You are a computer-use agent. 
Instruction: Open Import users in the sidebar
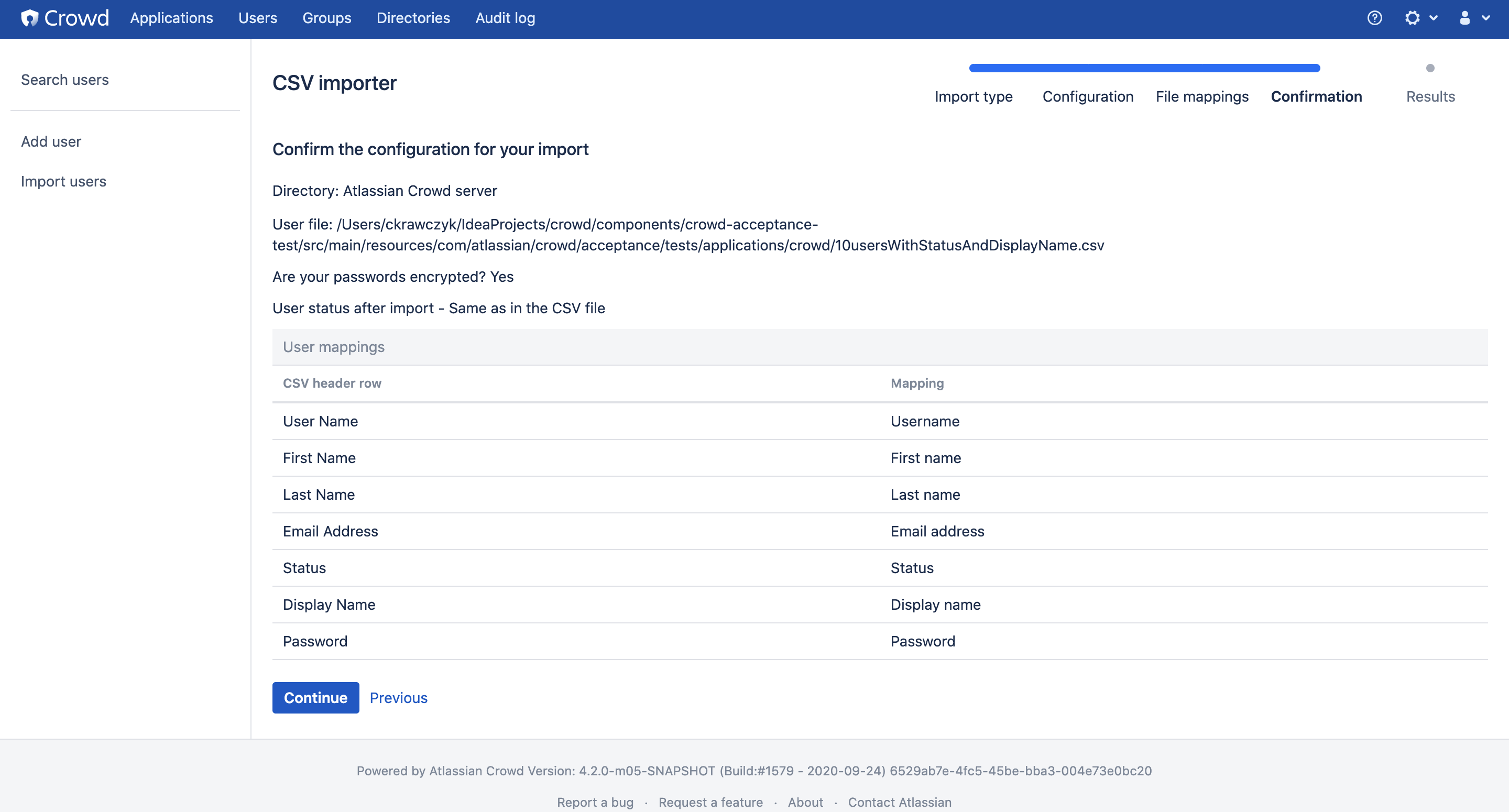point(63,182)
